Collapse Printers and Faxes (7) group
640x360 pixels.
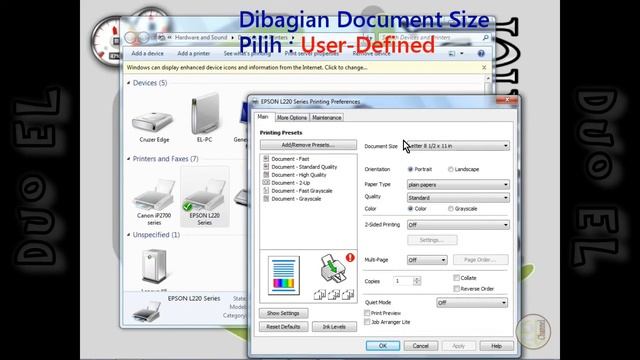129,159
